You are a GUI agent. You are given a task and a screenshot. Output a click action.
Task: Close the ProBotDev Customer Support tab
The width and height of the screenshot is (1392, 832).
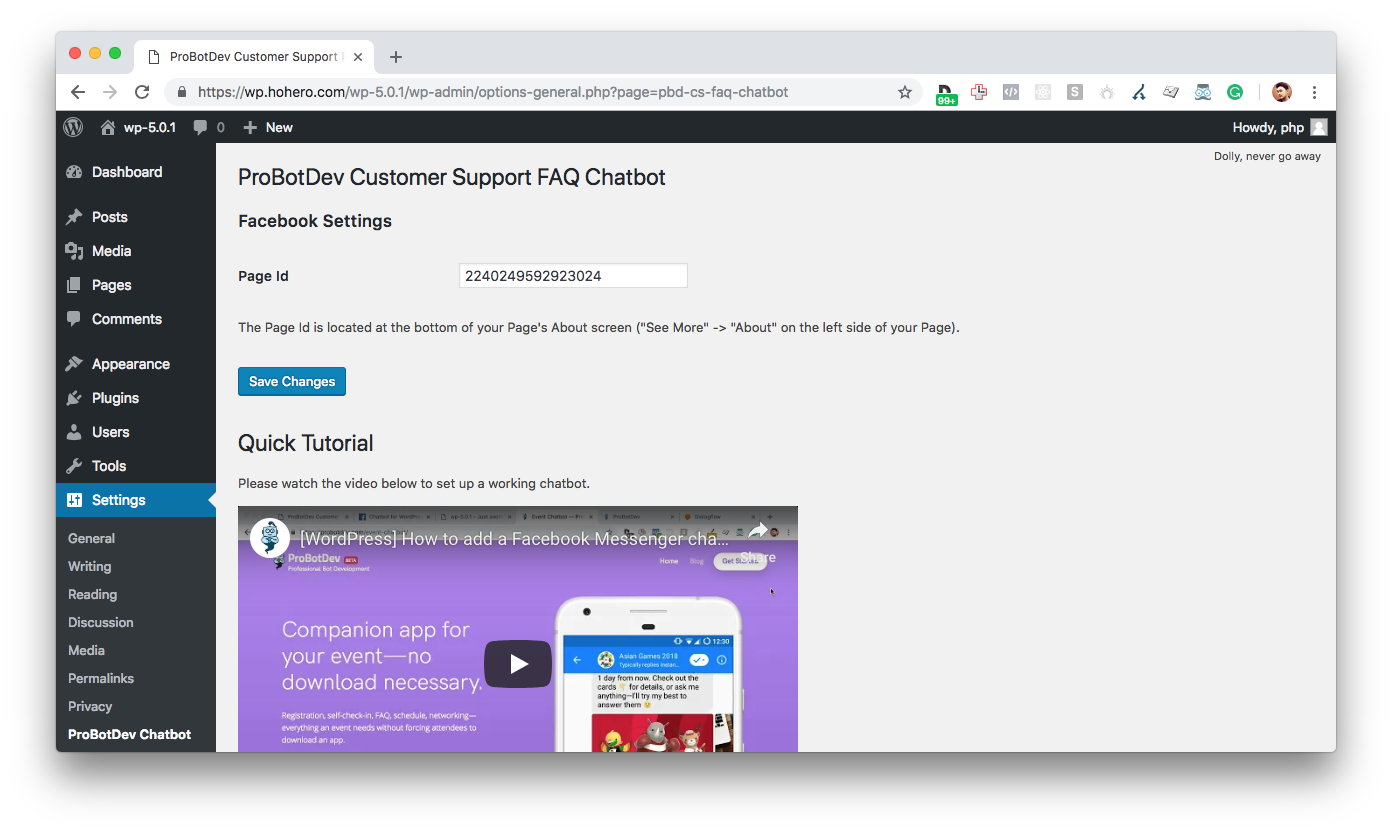(x=358, y=57)
